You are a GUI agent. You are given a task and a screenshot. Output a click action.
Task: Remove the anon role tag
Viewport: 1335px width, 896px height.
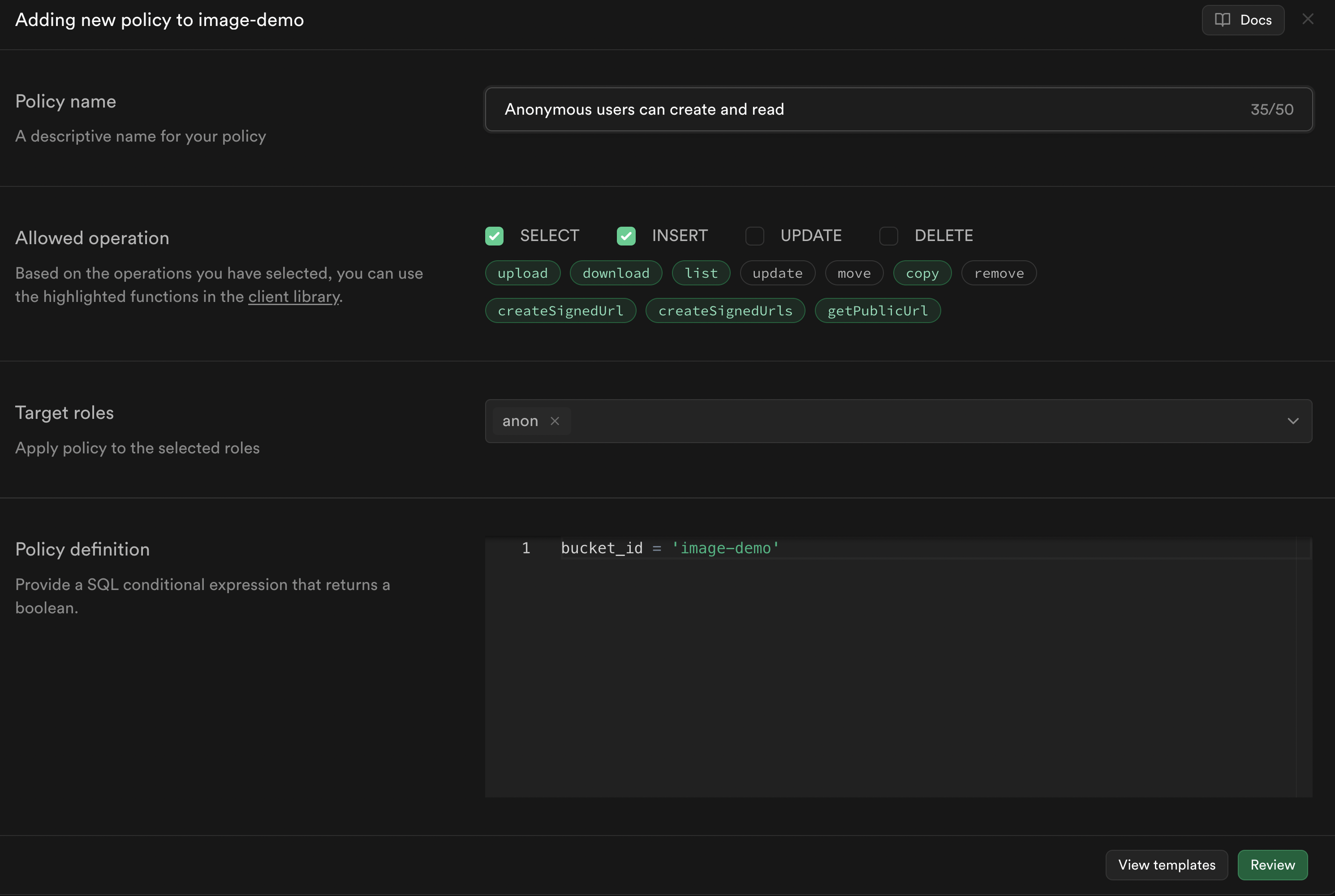(x=555, y=421)
